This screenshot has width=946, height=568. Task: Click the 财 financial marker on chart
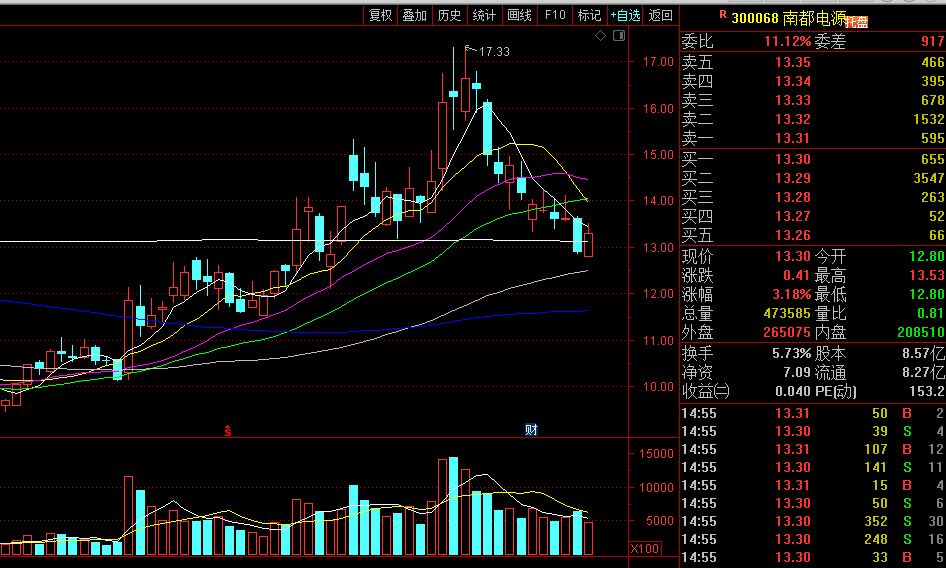531,430
